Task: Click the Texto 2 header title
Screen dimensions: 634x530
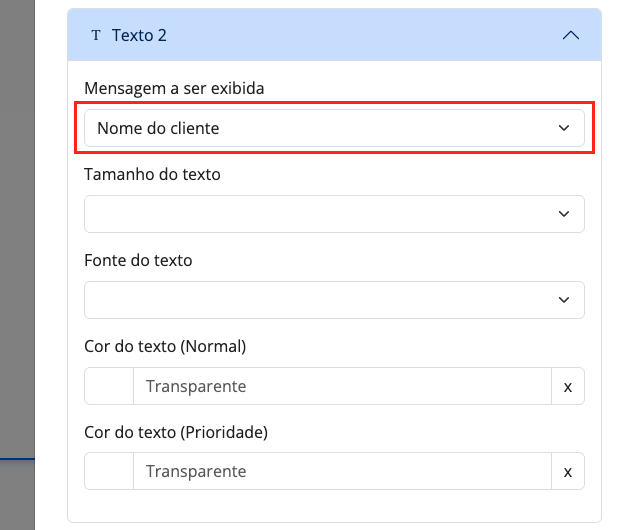Action: click(x=139, y=35)
